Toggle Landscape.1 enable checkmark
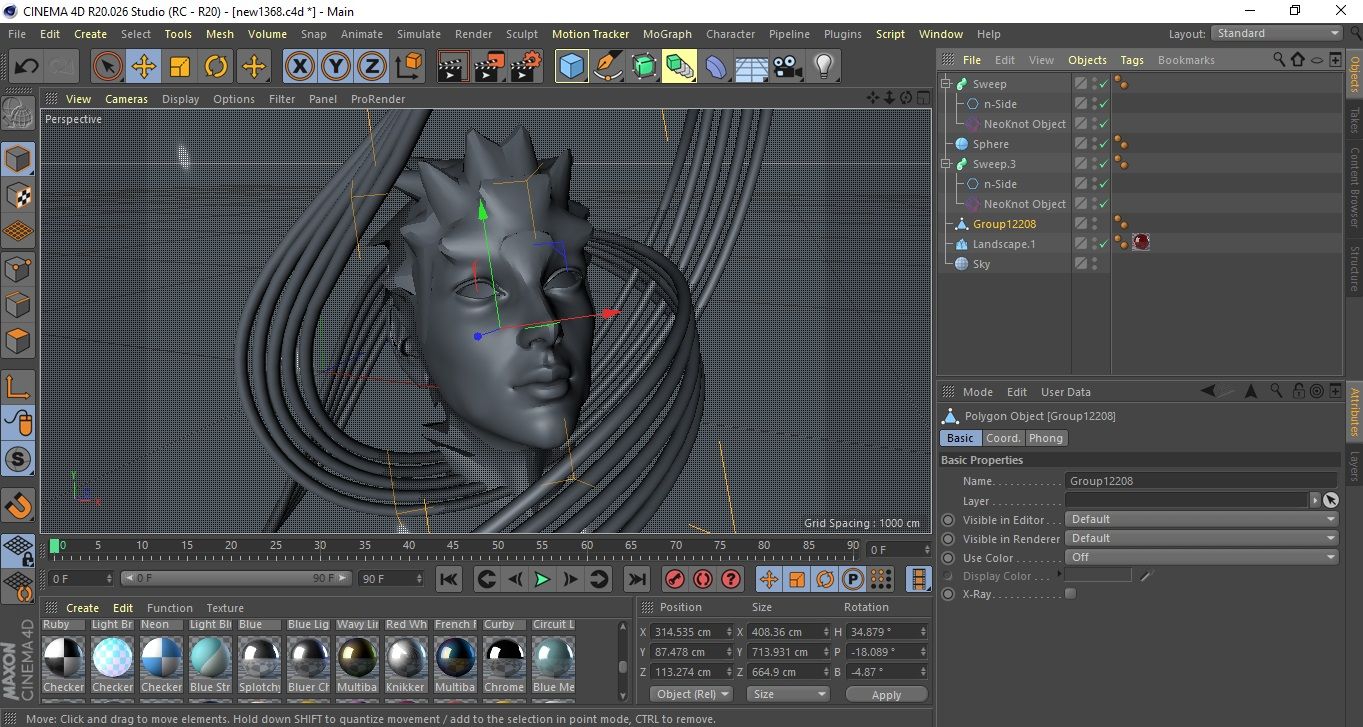 [1104, 244]
